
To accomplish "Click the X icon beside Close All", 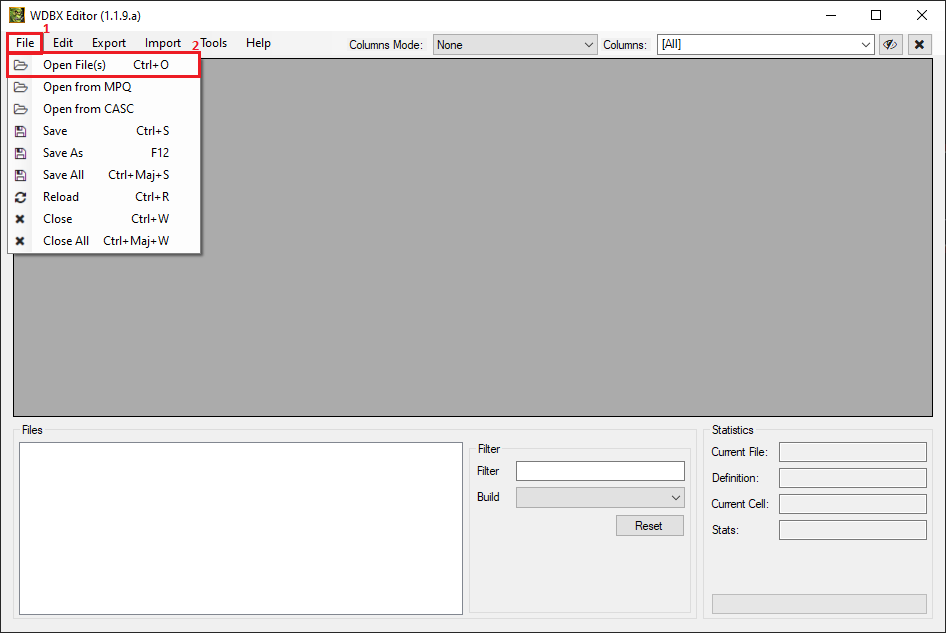I will [20, 241].
